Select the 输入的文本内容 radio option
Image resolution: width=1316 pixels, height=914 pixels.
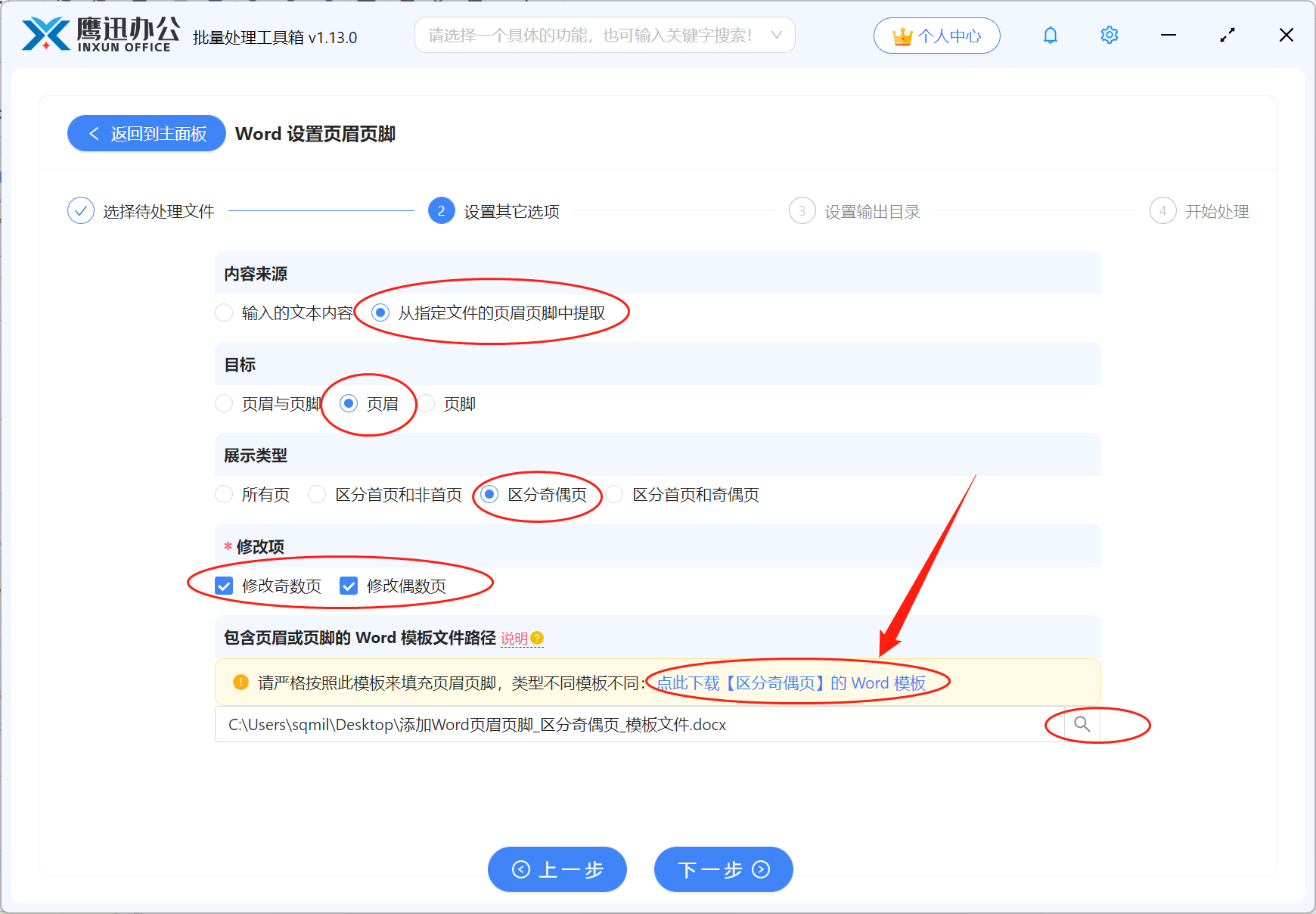click(x=224, y=312)
